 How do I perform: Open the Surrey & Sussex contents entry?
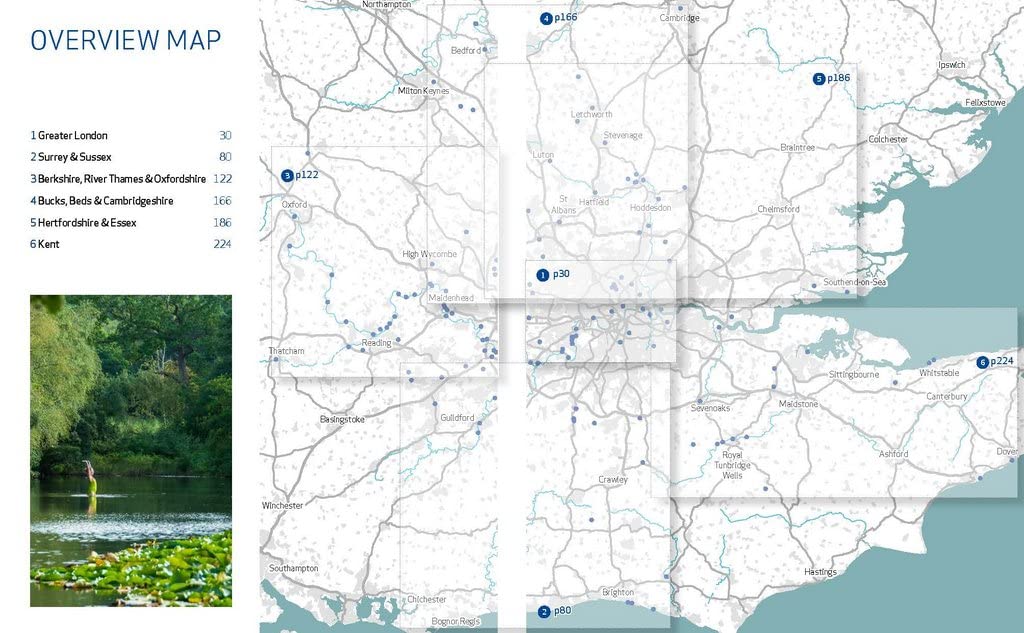[74, 157]
